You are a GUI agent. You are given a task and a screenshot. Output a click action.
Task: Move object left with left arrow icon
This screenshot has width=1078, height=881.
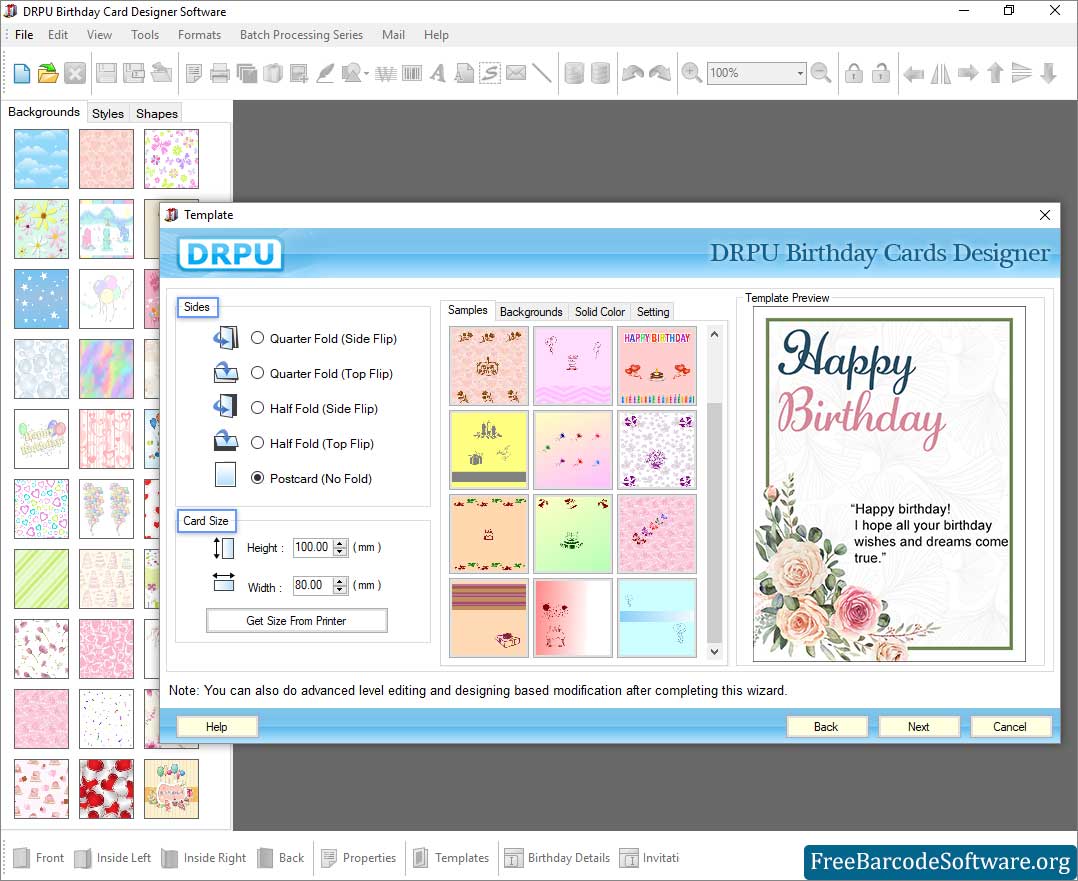914,73
